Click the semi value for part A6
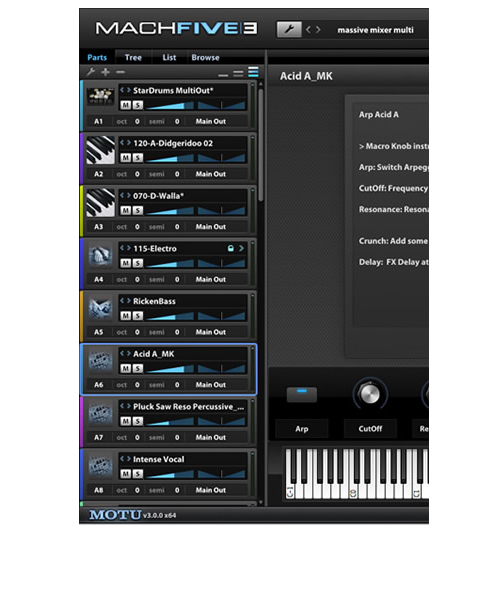This screenshot has width=500, height=600. (x=177, y=385)
